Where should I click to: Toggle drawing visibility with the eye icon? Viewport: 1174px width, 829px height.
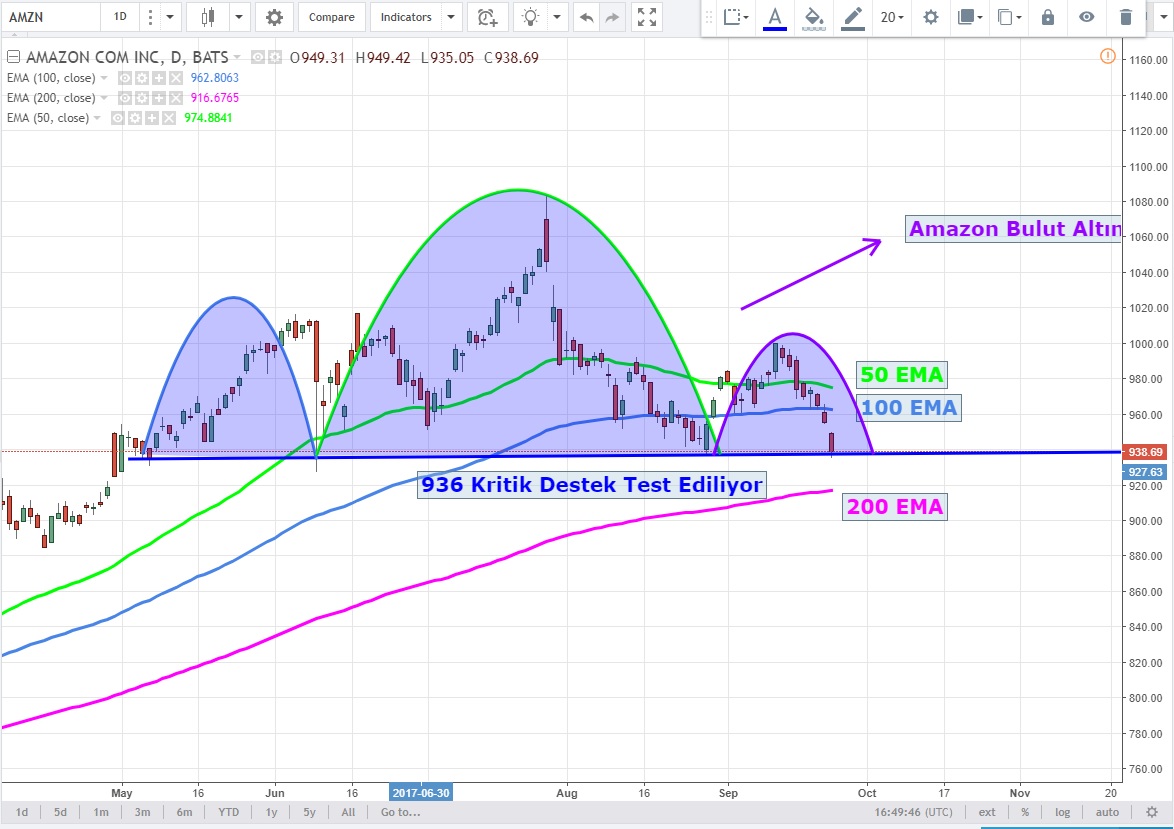(x=1086, y=17)
